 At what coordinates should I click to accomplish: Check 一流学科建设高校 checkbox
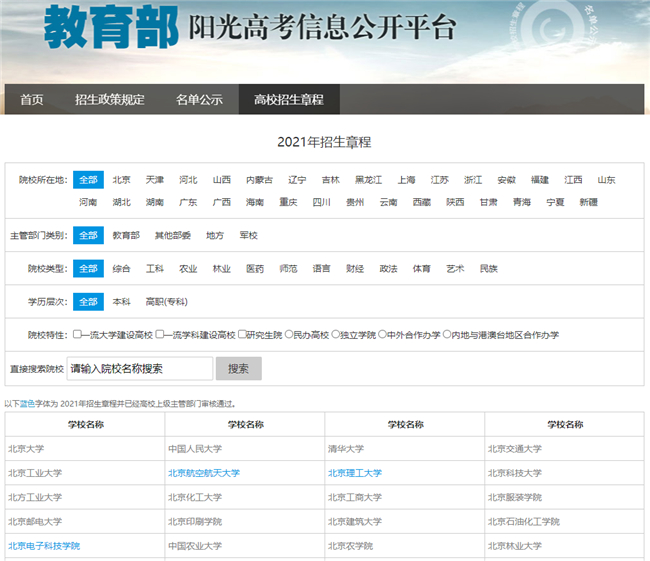[x=160, y=334]
